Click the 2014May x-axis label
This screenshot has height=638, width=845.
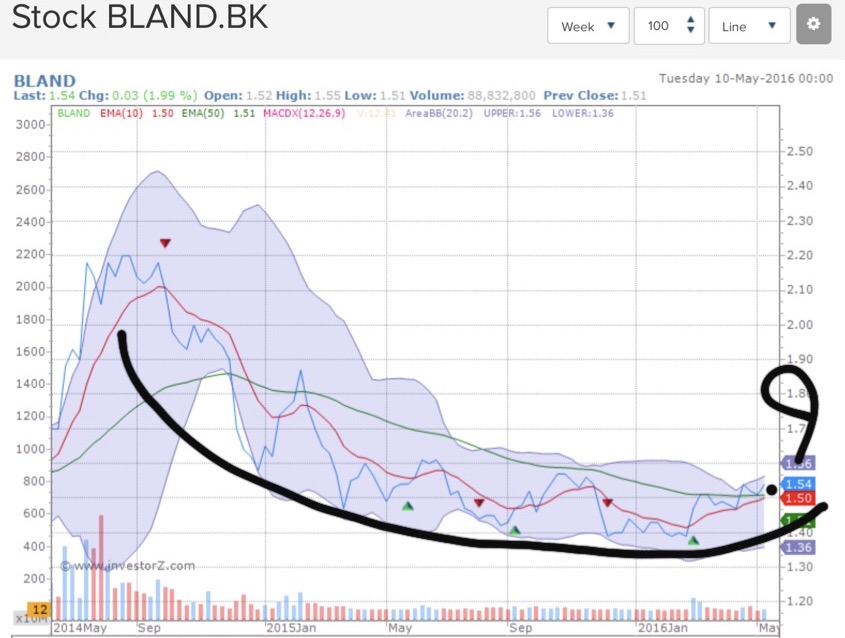[x=80, y=628]
